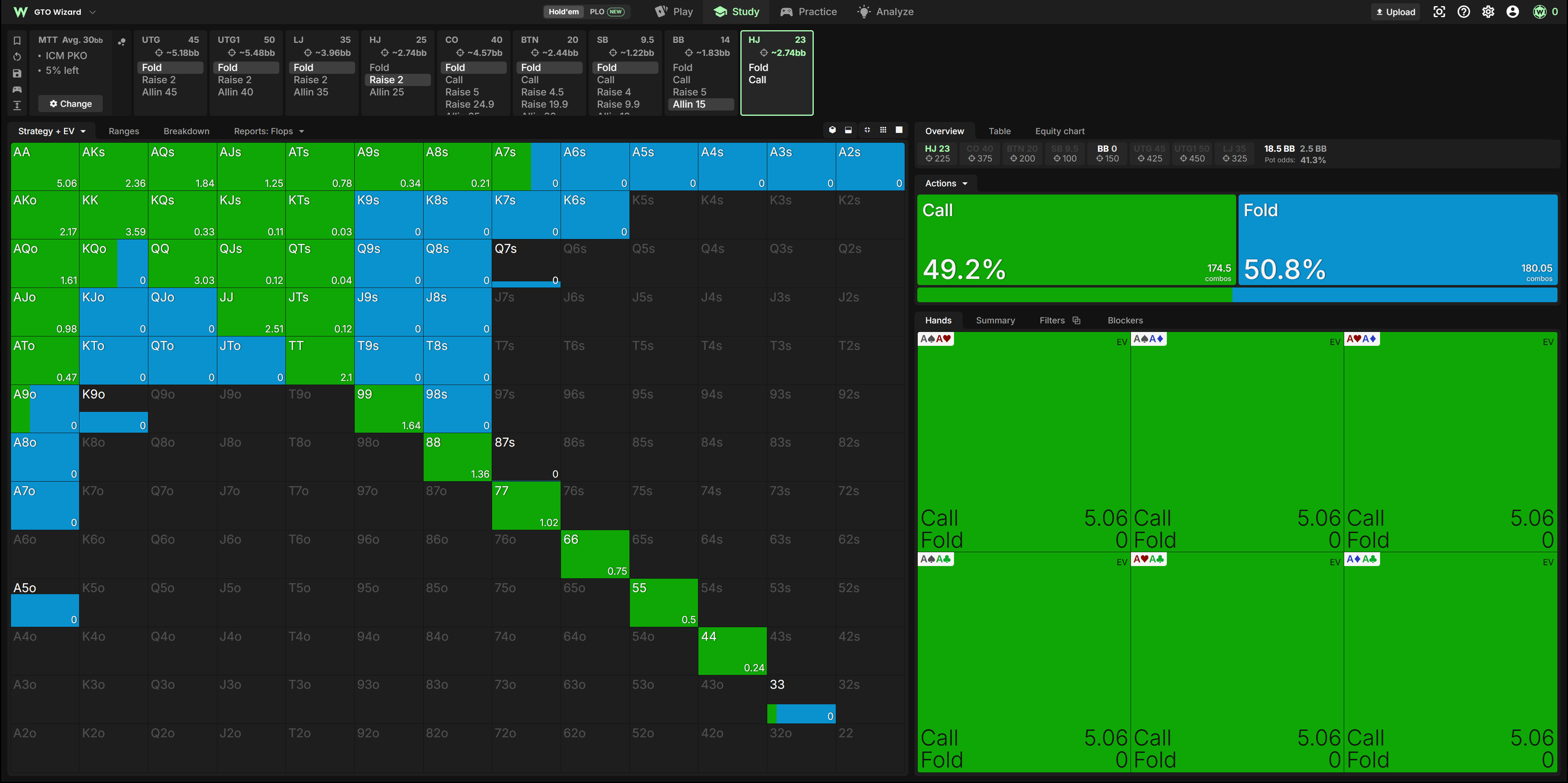Viewport: 1568px width, 783px height.
Task: Click the bookmark icon in left sidebar
Action: [17, 40]
